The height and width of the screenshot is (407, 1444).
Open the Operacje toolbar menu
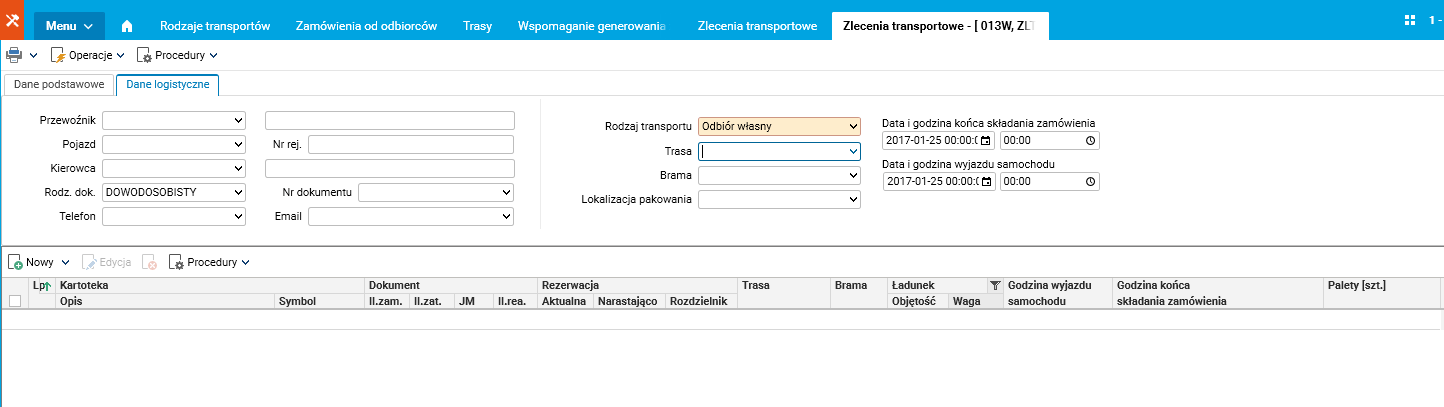click(x=88, y=55)
